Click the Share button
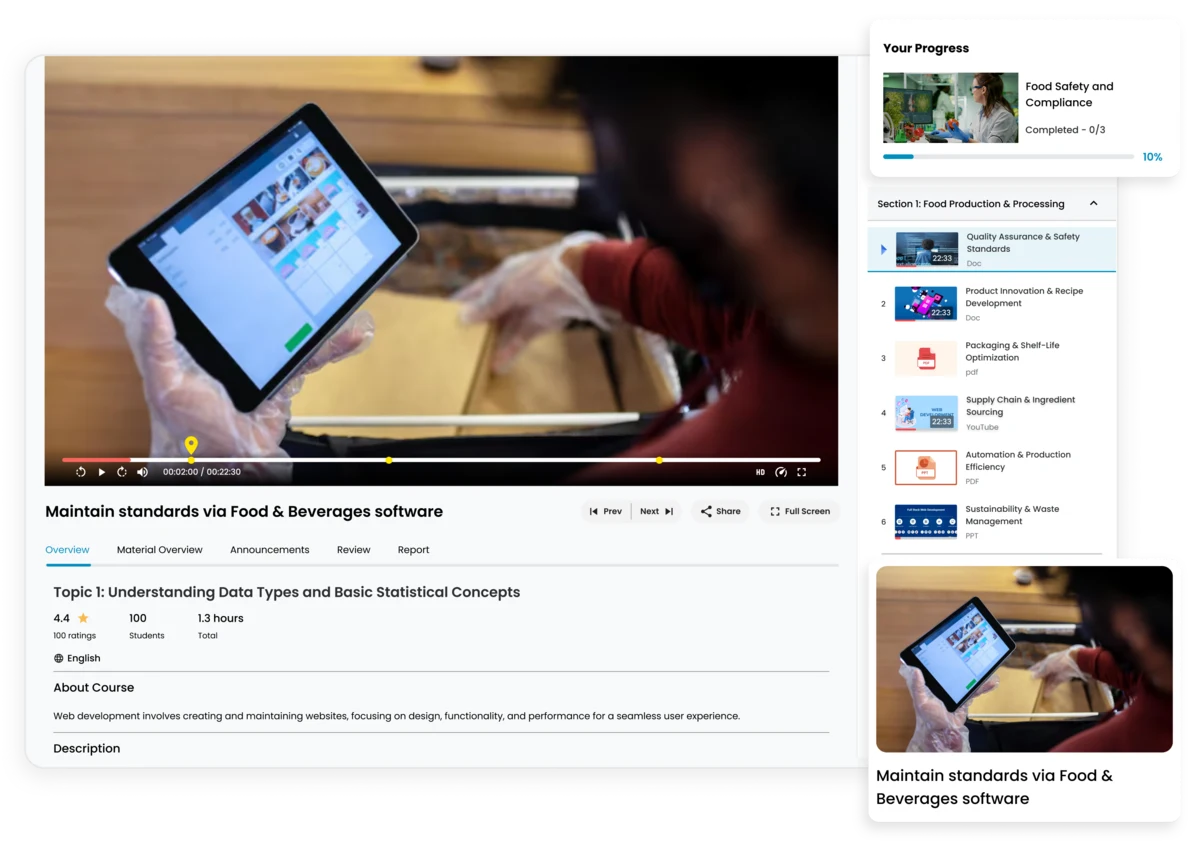Viewport: 1200px width, 842px height. pos(720,511)
